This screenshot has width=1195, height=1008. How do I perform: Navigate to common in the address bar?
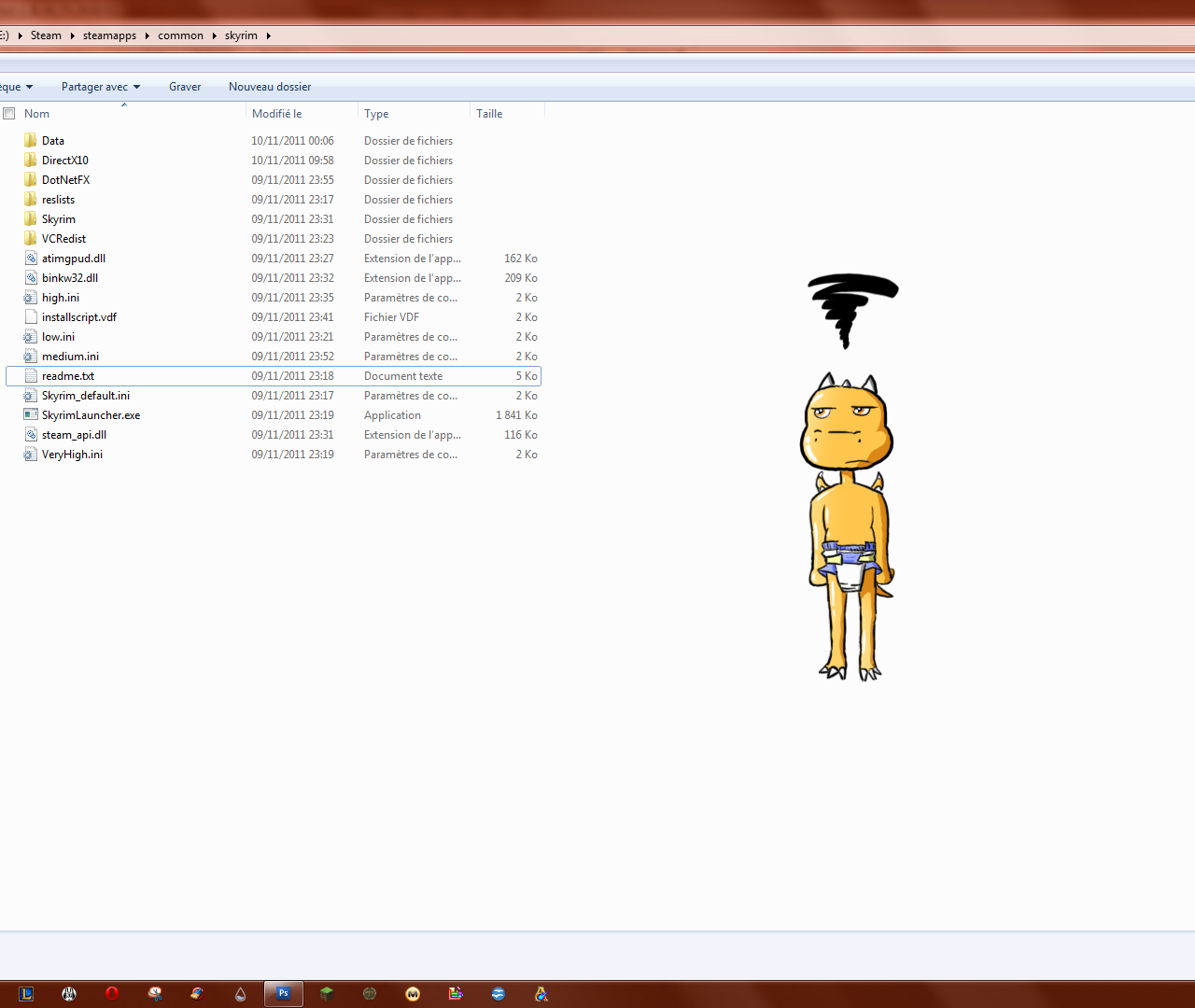tap(180, 35)
